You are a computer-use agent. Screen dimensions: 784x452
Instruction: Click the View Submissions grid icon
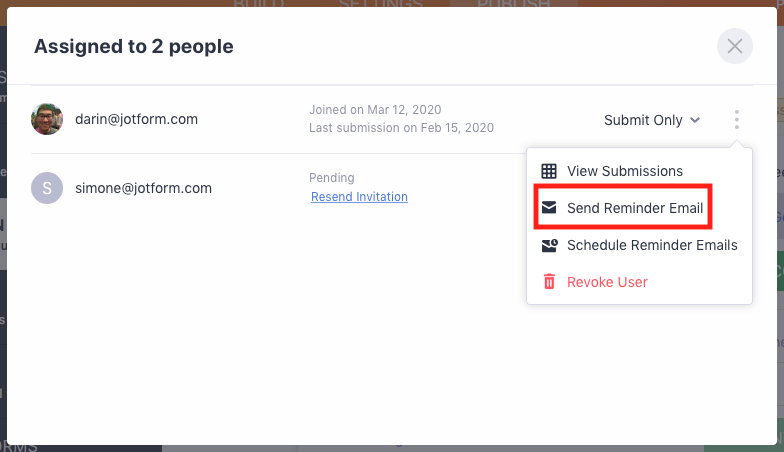tap(549, 171)
